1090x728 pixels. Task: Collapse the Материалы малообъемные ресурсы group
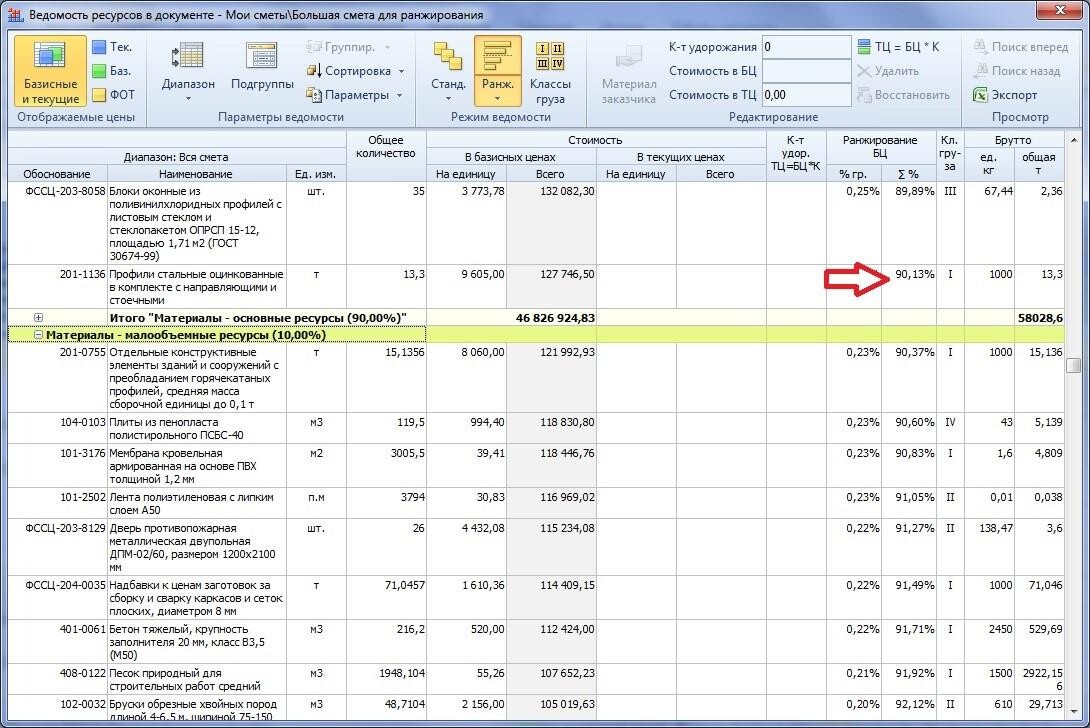(39, 335)
